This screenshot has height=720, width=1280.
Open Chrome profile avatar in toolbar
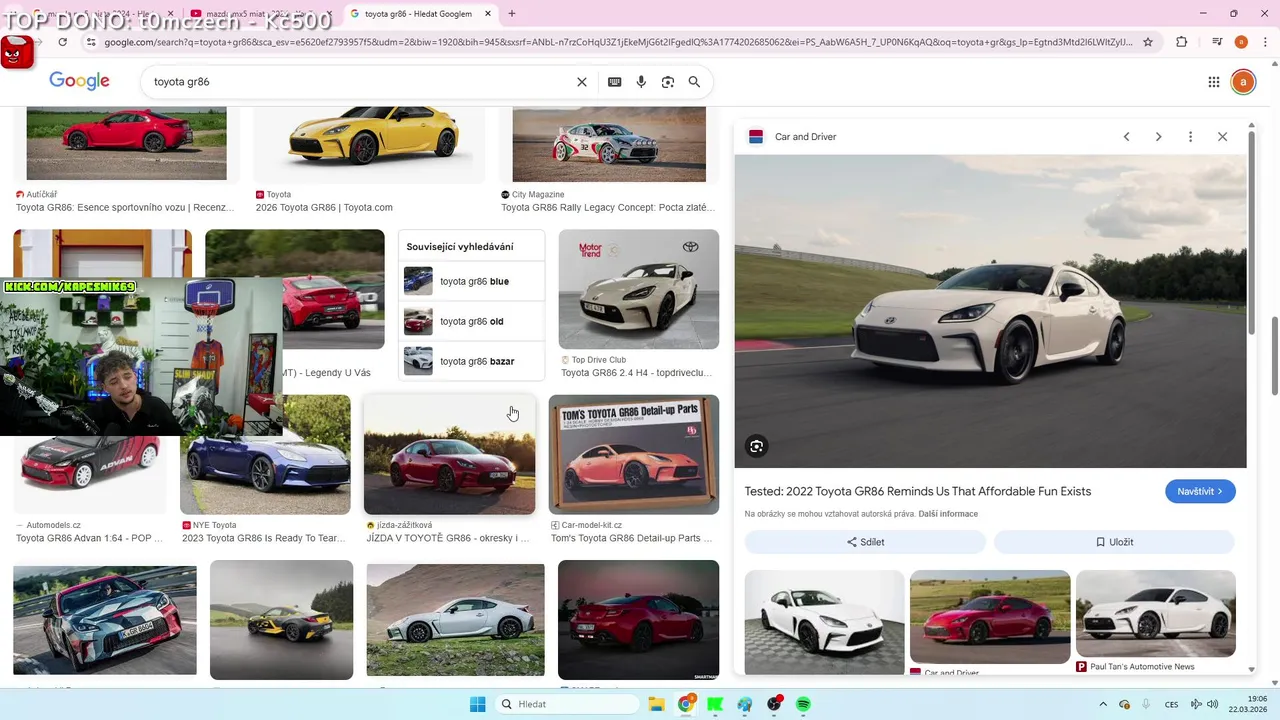[1241, 42]
